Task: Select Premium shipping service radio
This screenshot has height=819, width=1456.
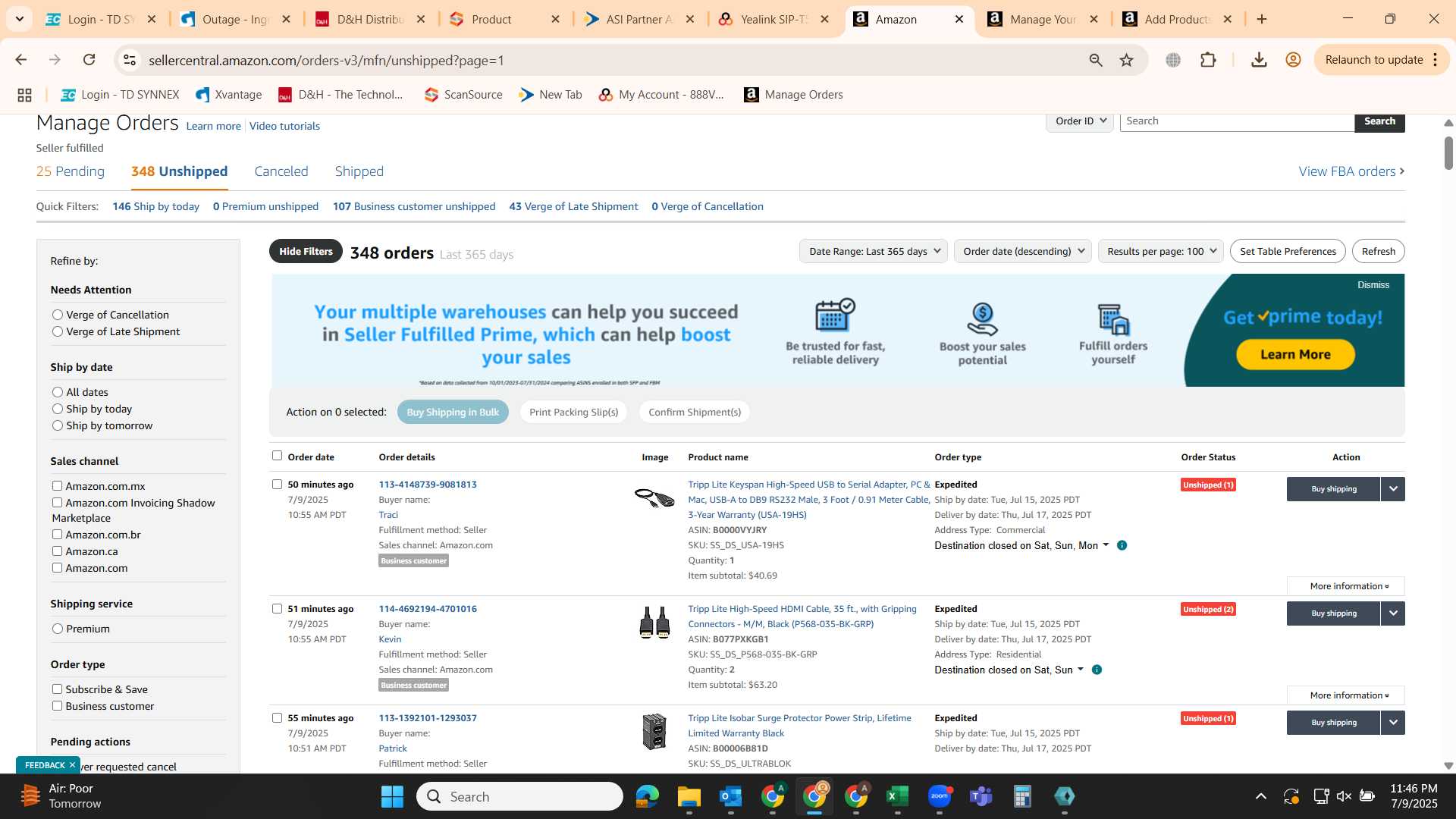Action: pyautogui.click(x=58, y=629)
